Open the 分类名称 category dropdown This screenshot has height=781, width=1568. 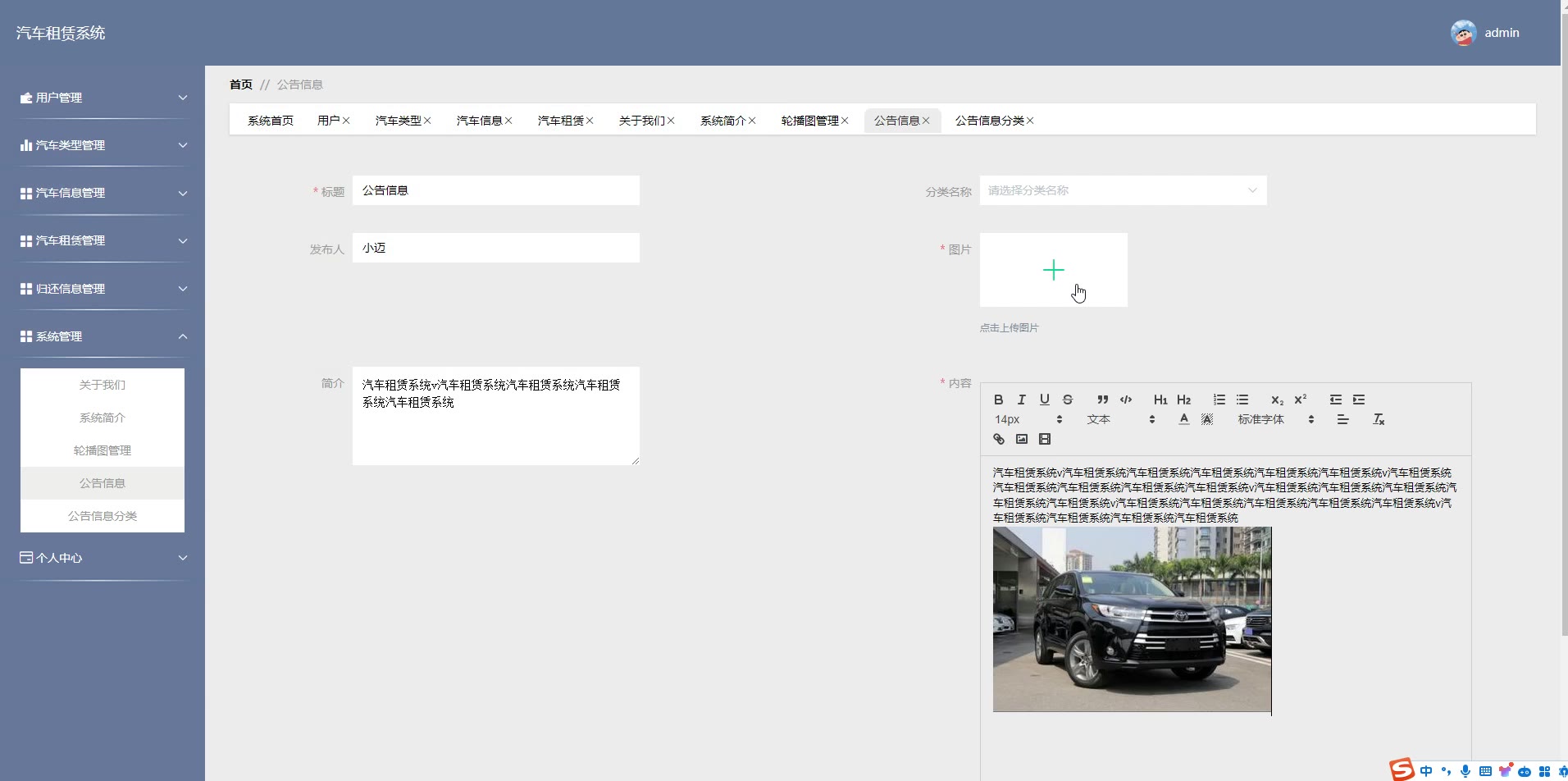click(1122, 190)
